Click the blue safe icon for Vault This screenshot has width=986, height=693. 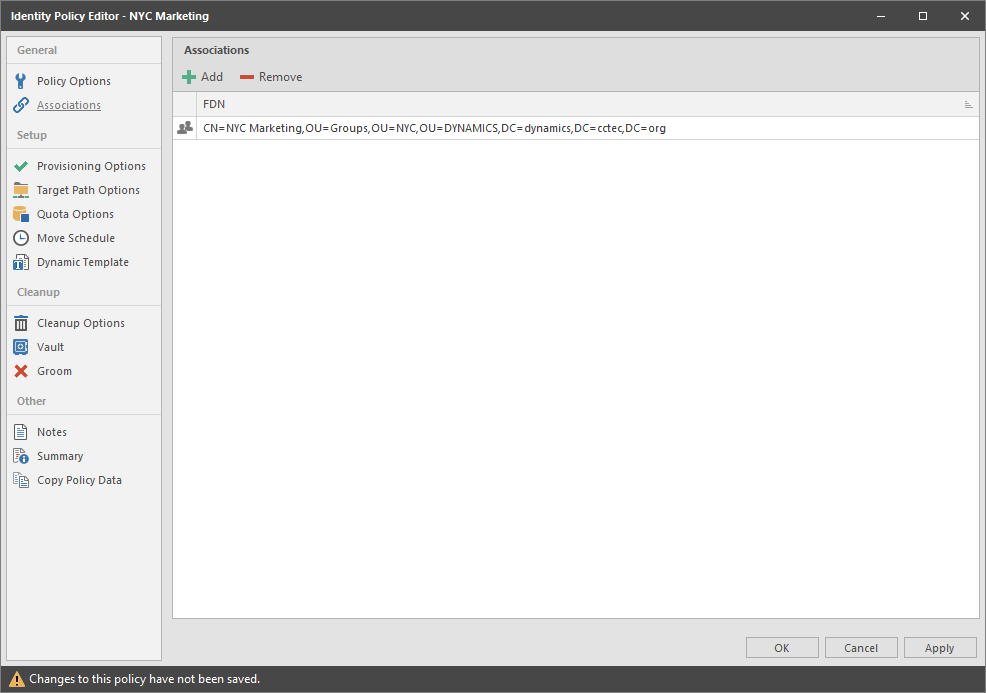21,347
